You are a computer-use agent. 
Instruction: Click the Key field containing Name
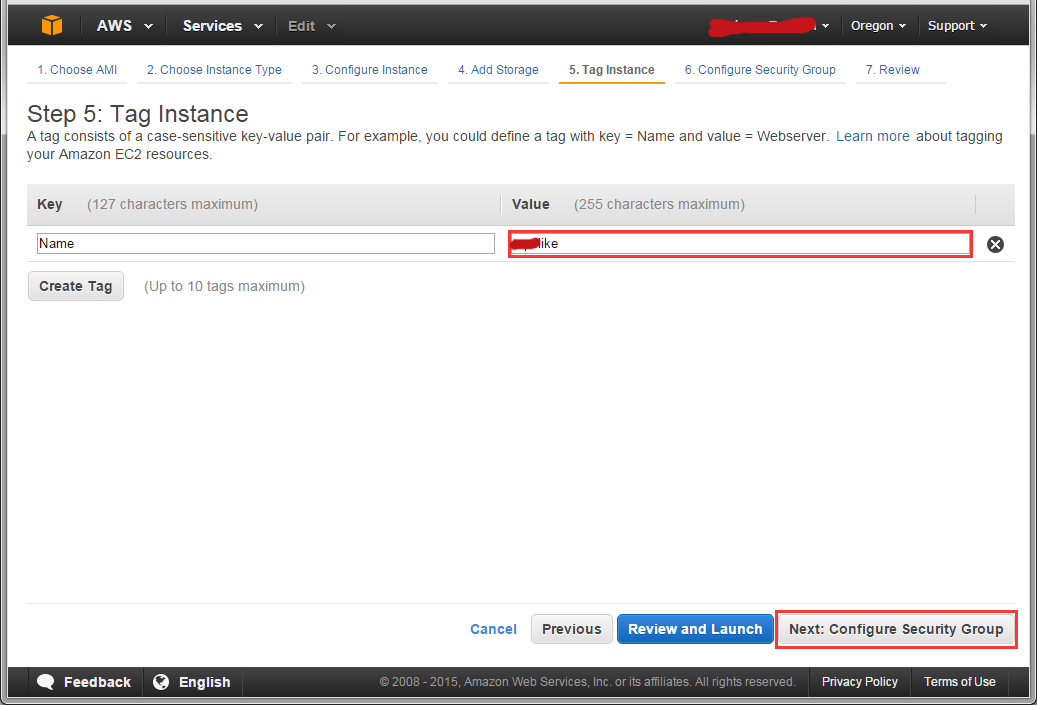tap(266, 243)
